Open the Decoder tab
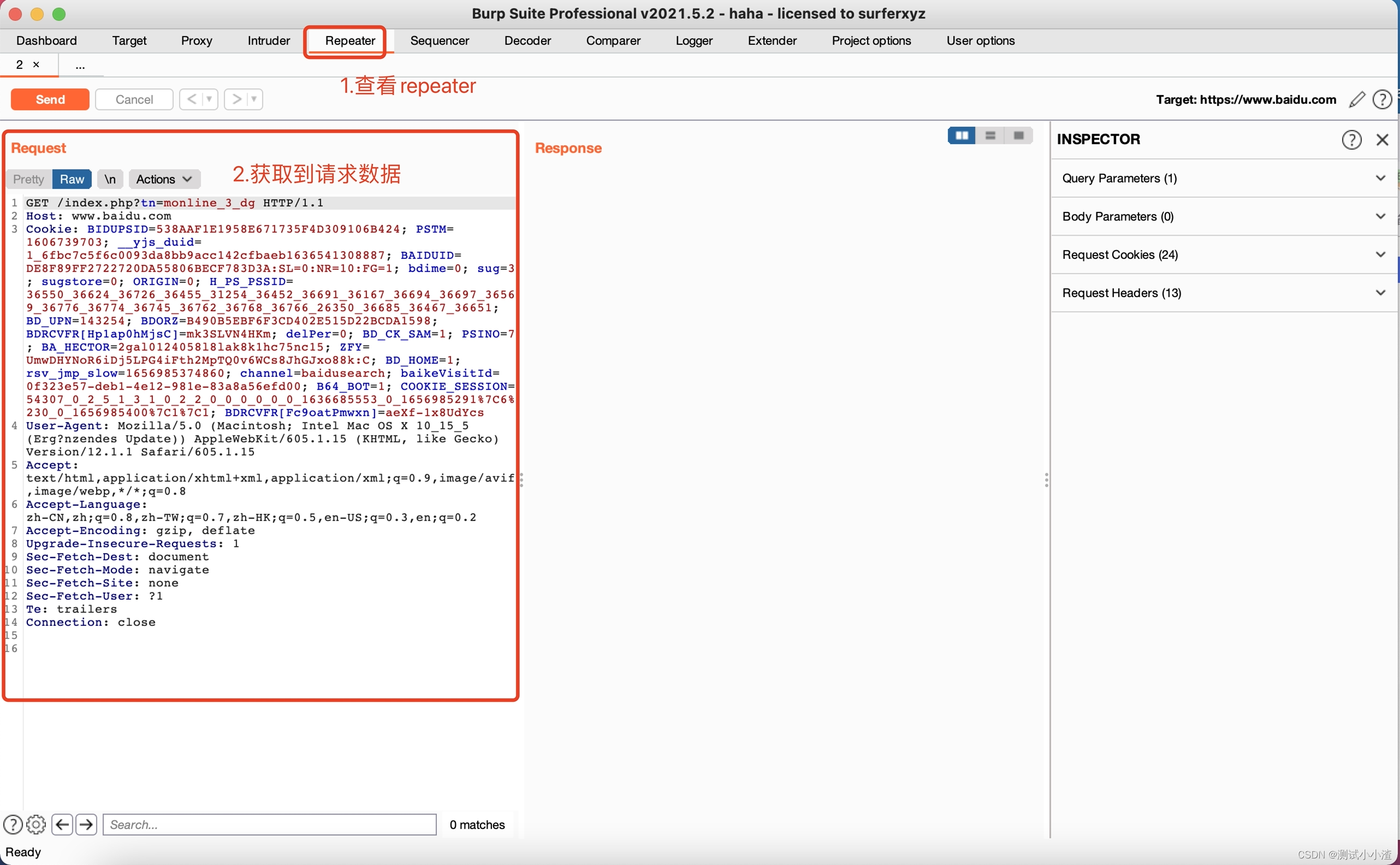Image resolution: width=1400 pixels, height=865 pixels. [x=527, y=40]
